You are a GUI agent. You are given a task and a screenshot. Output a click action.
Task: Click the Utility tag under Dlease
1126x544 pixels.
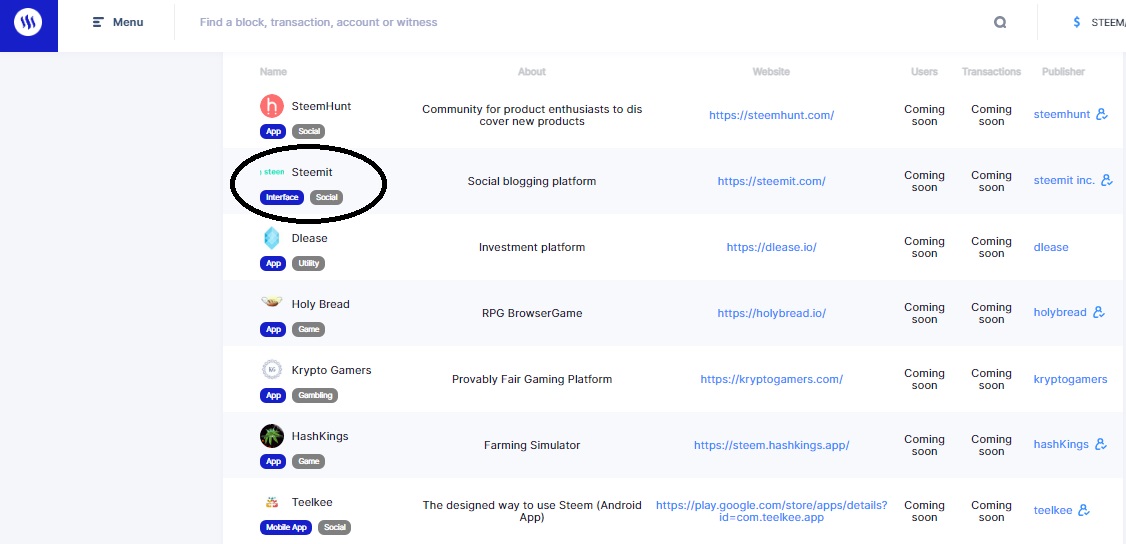tap(308, 263)
